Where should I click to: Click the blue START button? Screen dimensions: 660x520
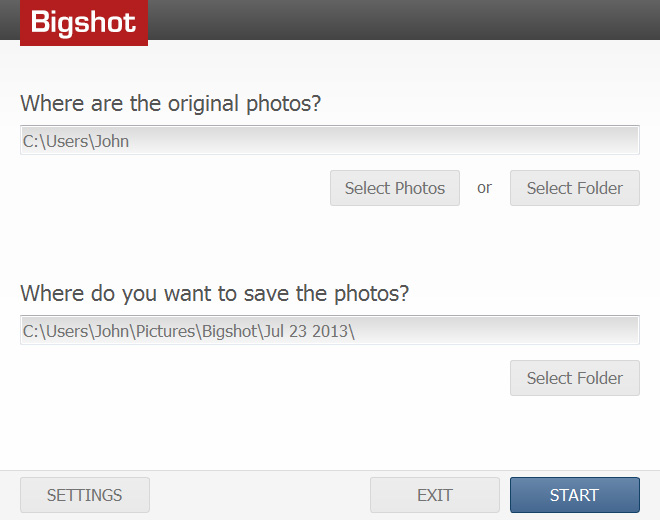[x=575, y=495]
